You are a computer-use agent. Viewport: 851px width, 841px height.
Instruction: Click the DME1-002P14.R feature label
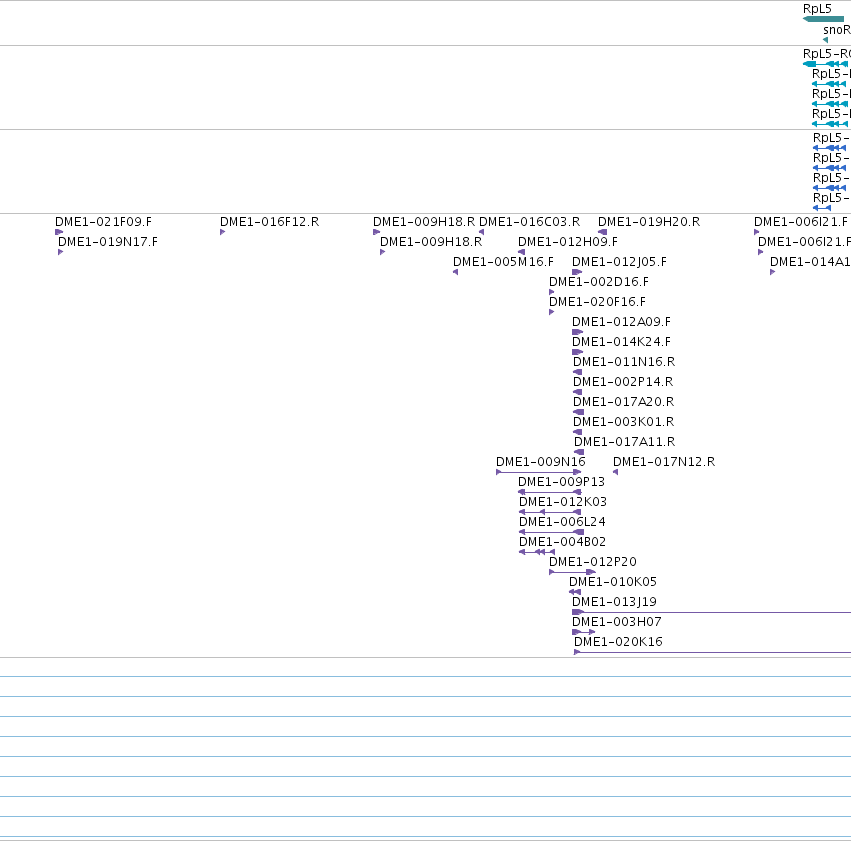(x=623, y=383)
